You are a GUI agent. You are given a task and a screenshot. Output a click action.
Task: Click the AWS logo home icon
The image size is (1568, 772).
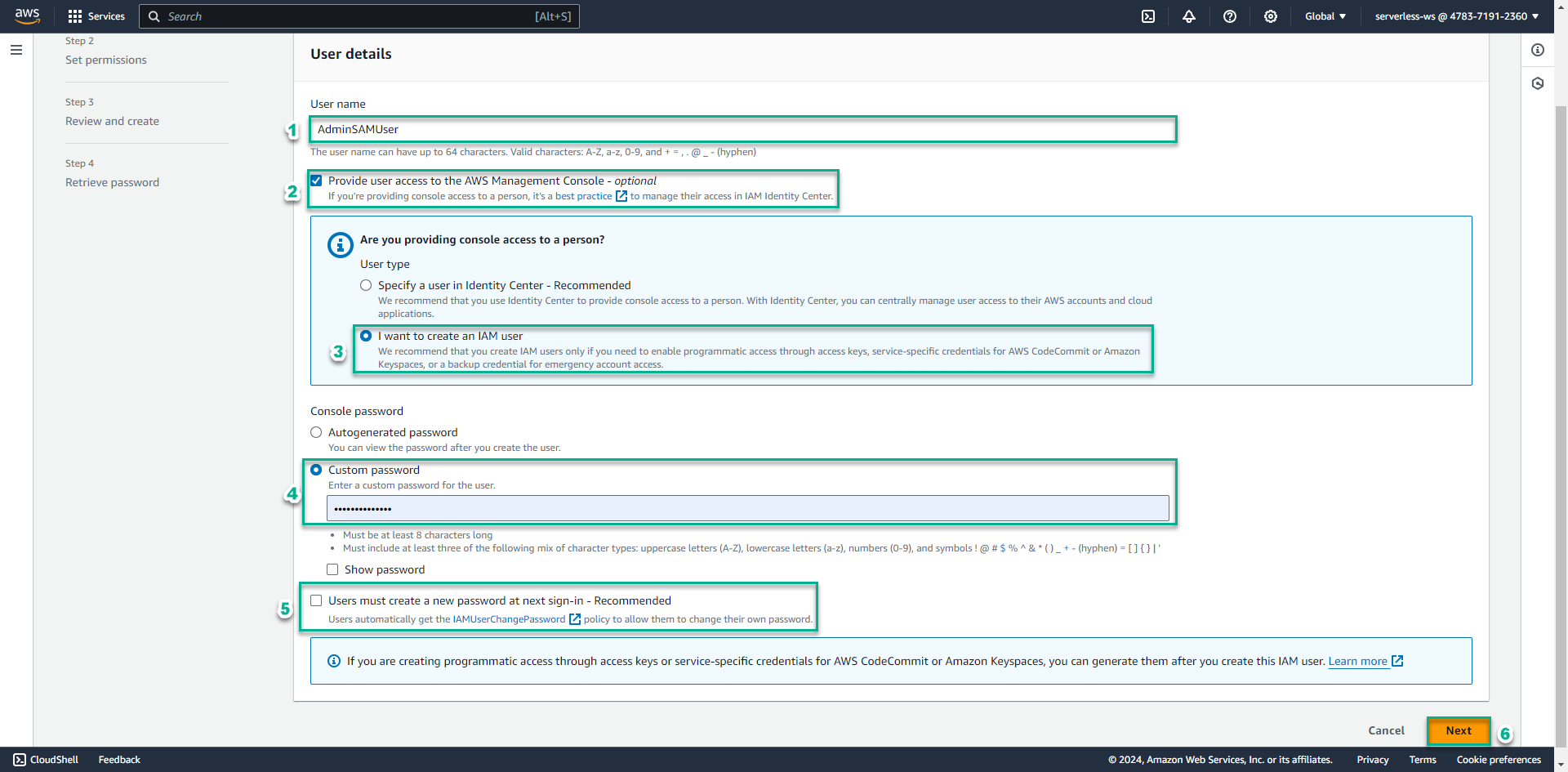(27, 16)
